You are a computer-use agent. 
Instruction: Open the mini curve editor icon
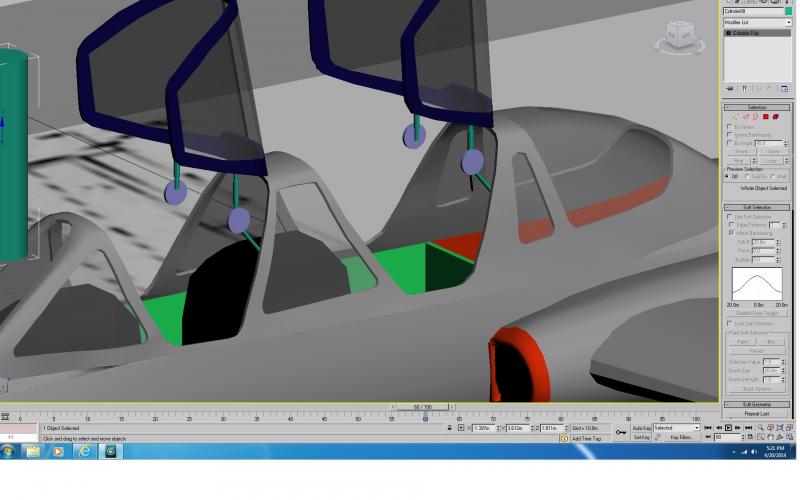pyautogui.click(x=5, y=417)
